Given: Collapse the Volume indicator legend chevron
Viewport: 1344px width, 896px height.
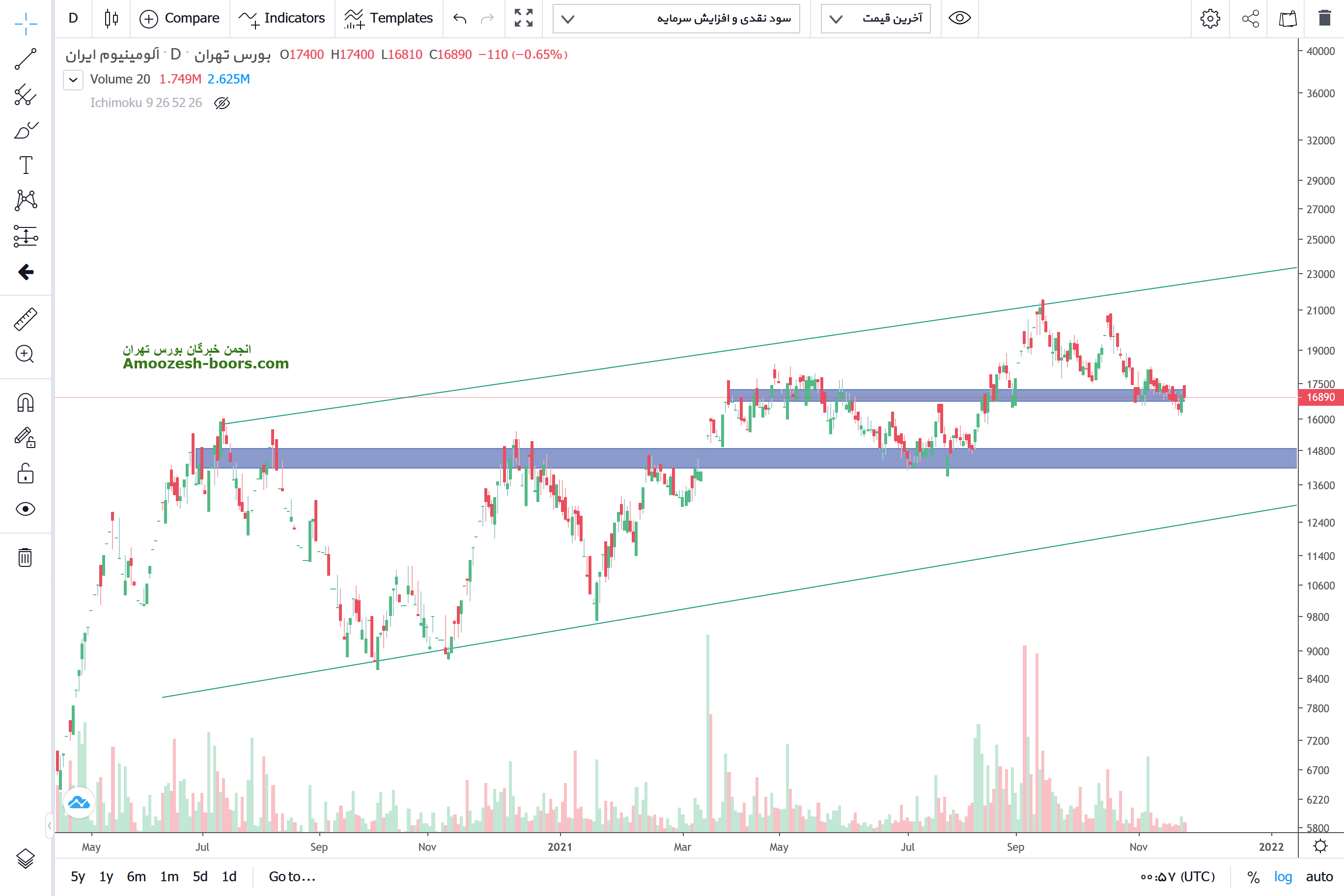Looking at the screenshot, I should point(73,80).
